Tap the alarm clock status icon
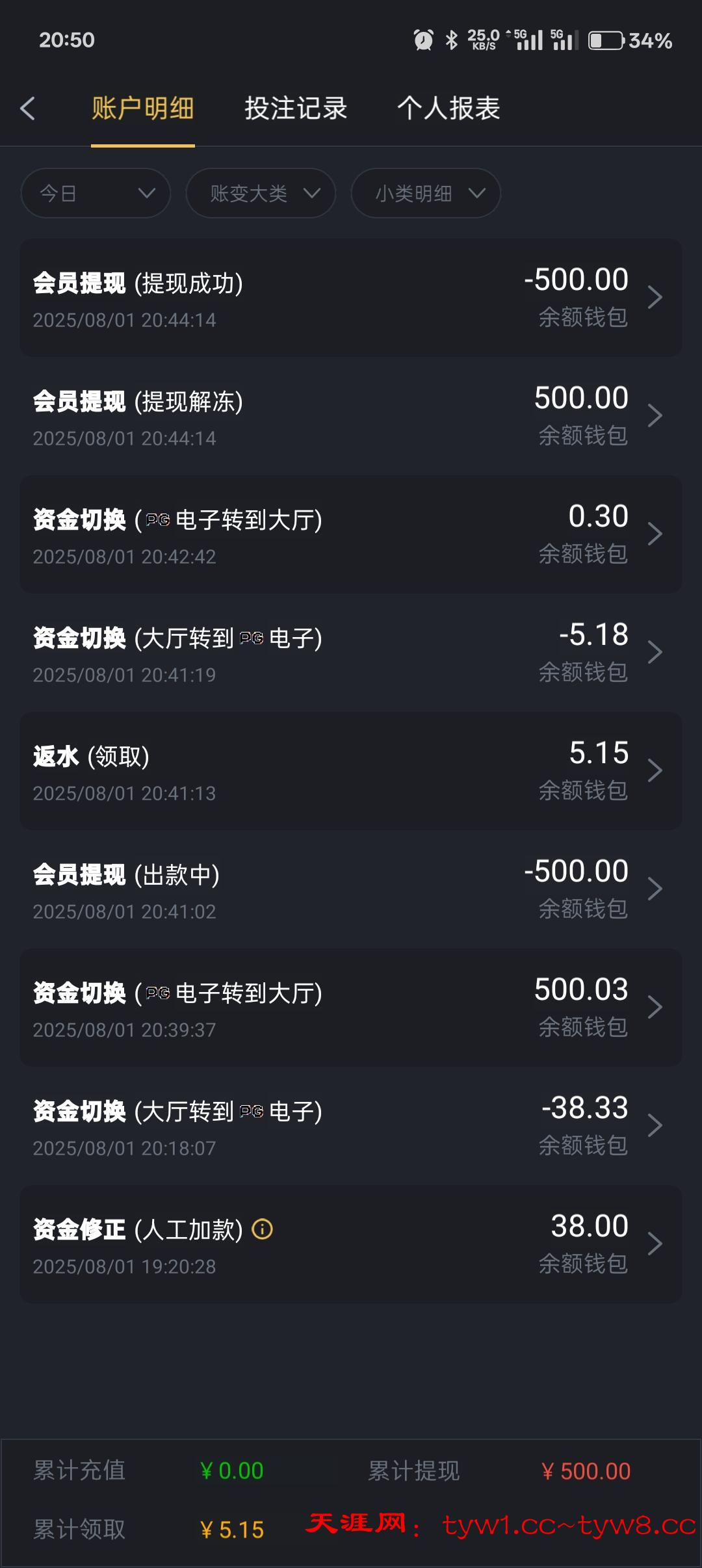The width and height of the screenshot is (702, 1568). pyautogui.click(x=423, y=40)
